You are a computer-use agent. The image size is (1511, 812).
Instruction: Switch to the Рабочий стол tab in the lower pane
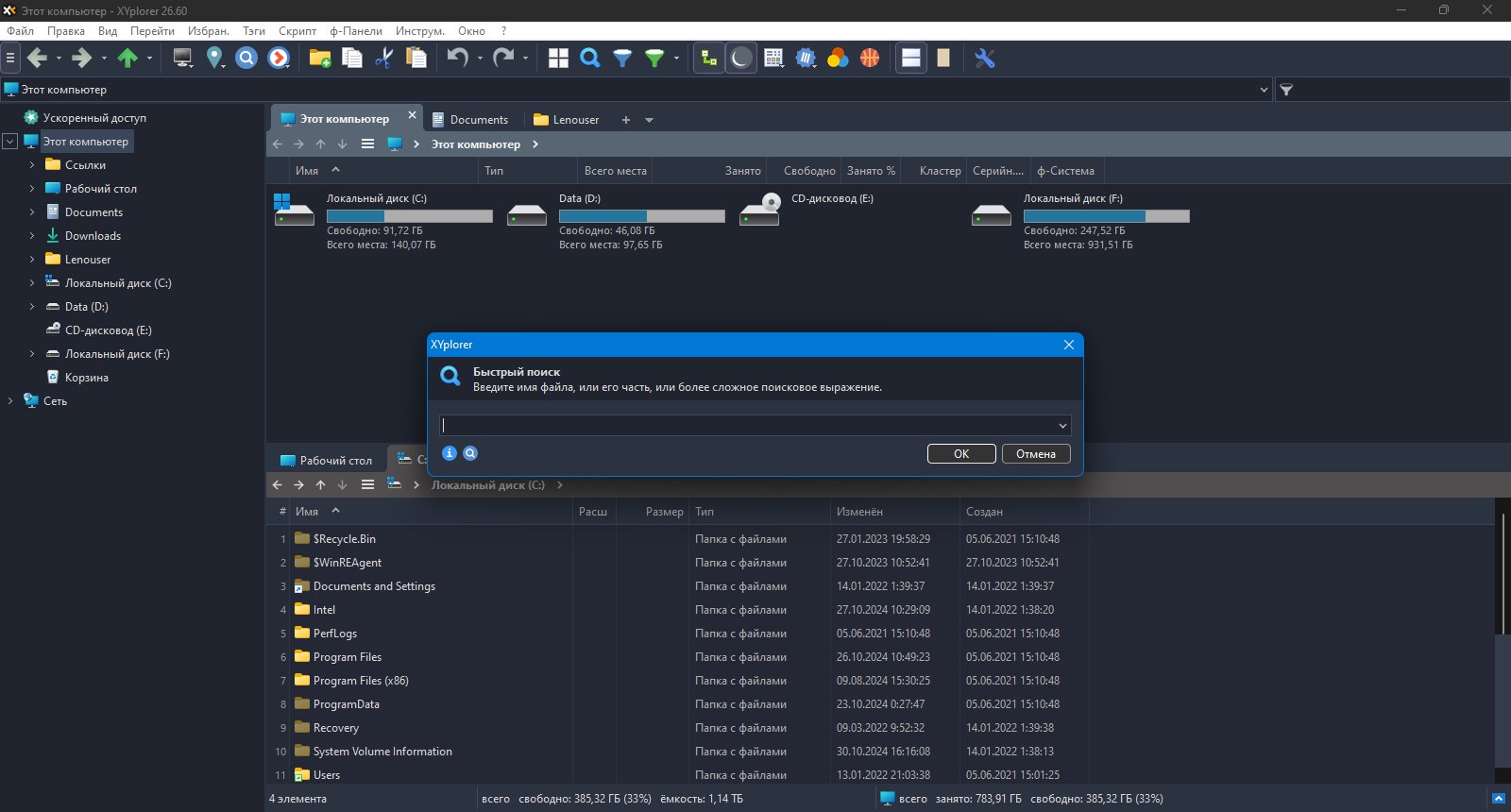[x=327, y=461]
